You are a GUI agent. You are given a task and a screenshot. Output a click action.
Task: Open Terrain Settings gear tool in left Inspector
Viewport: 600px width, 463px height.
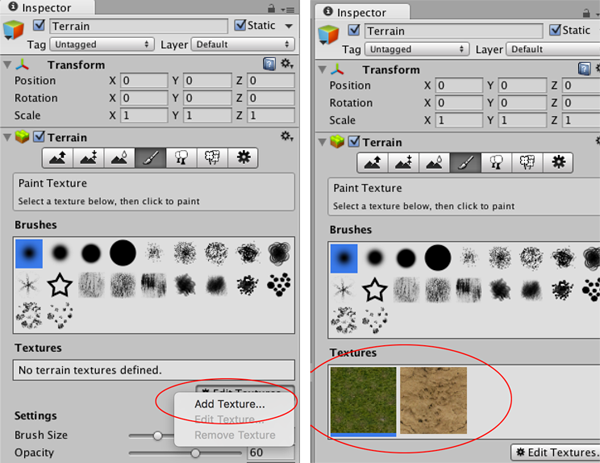tap(243, 158)
